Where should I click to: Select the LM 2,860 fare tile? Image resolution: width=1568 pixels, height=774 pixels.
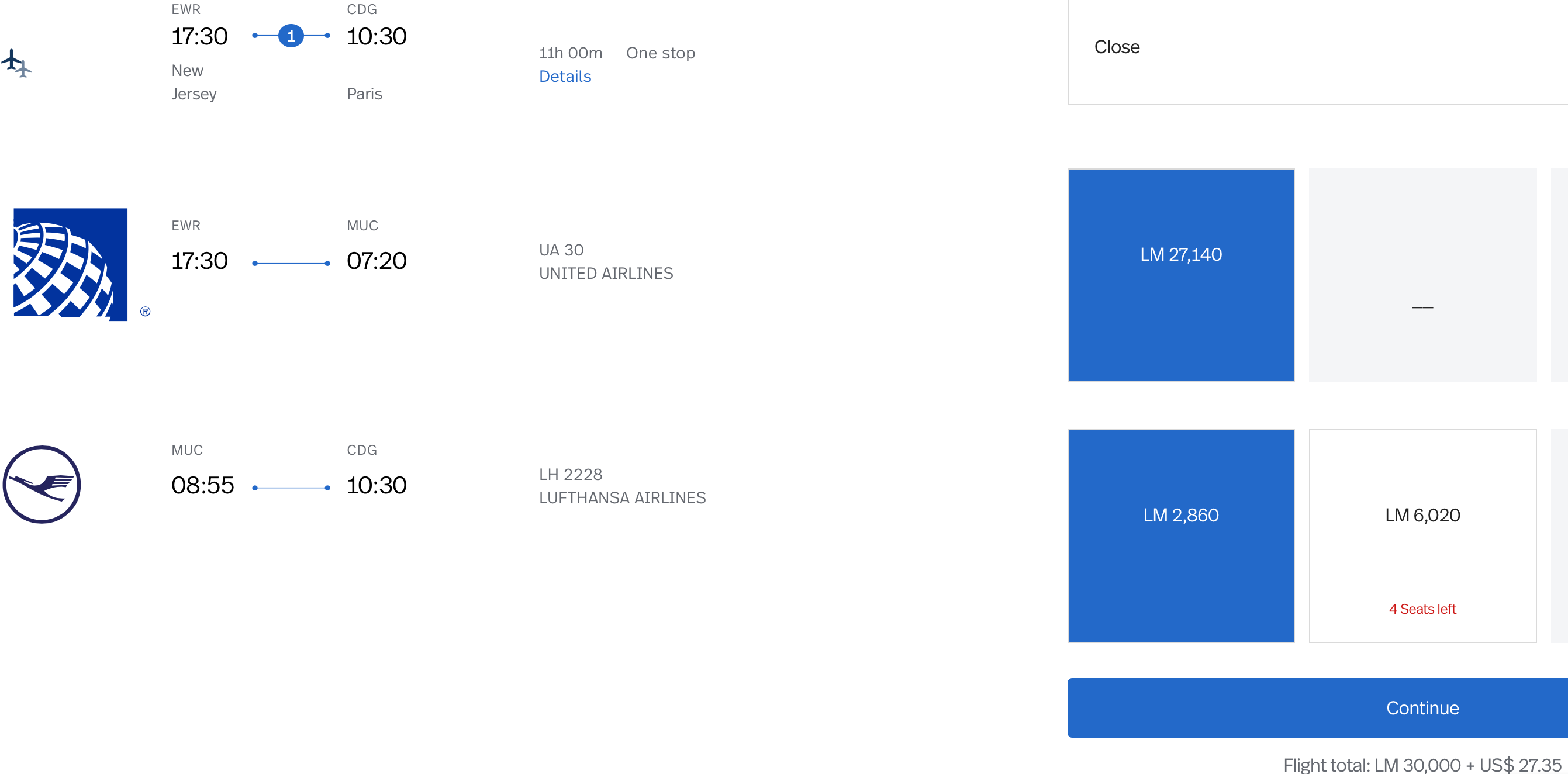tap(1180, 535)
